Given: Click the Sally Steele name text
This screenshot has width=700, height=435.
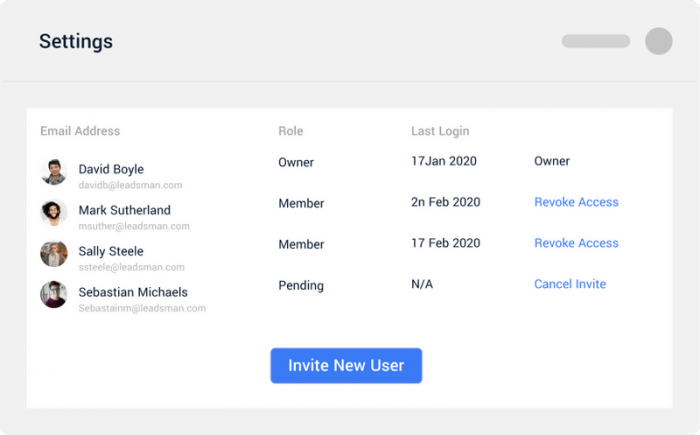Looking at the screenshot, I should [111, 251].
